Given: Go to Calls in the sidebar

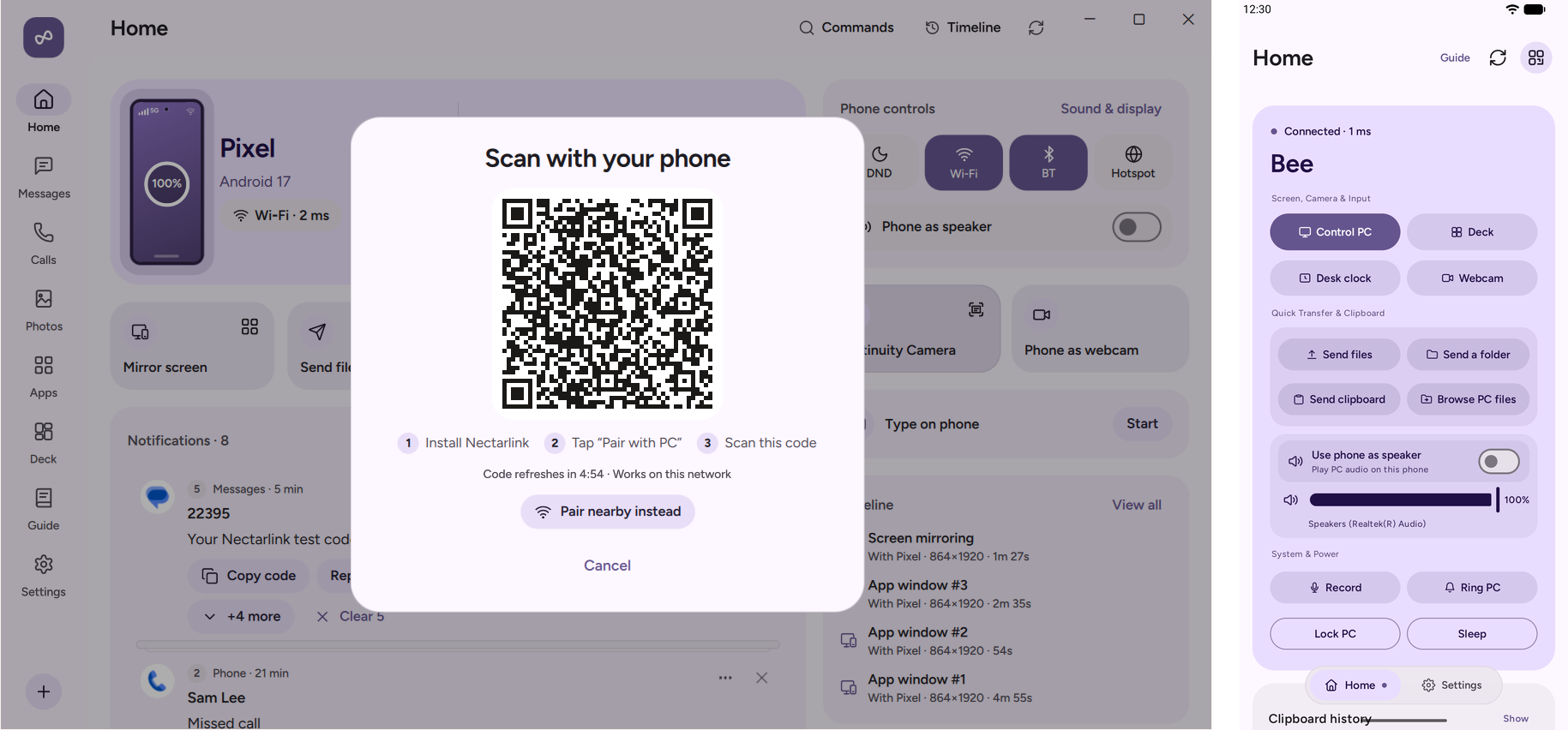Looking at the screenshot, I should coord(44,244).
